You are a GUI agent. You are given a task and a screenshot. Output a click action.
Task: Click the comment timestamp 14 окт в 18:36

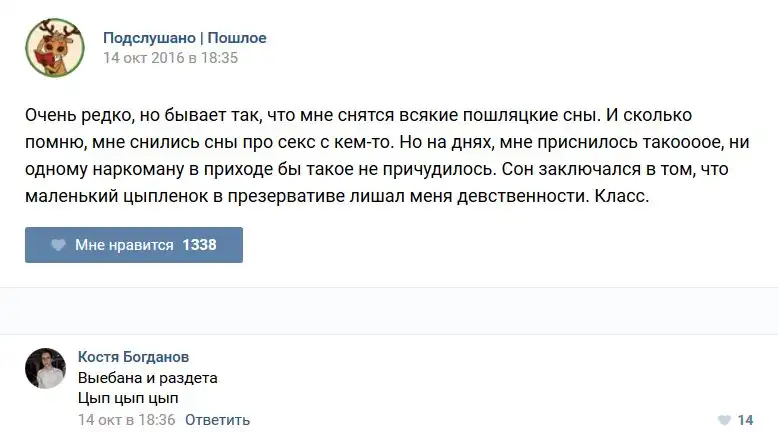[126, 420]
